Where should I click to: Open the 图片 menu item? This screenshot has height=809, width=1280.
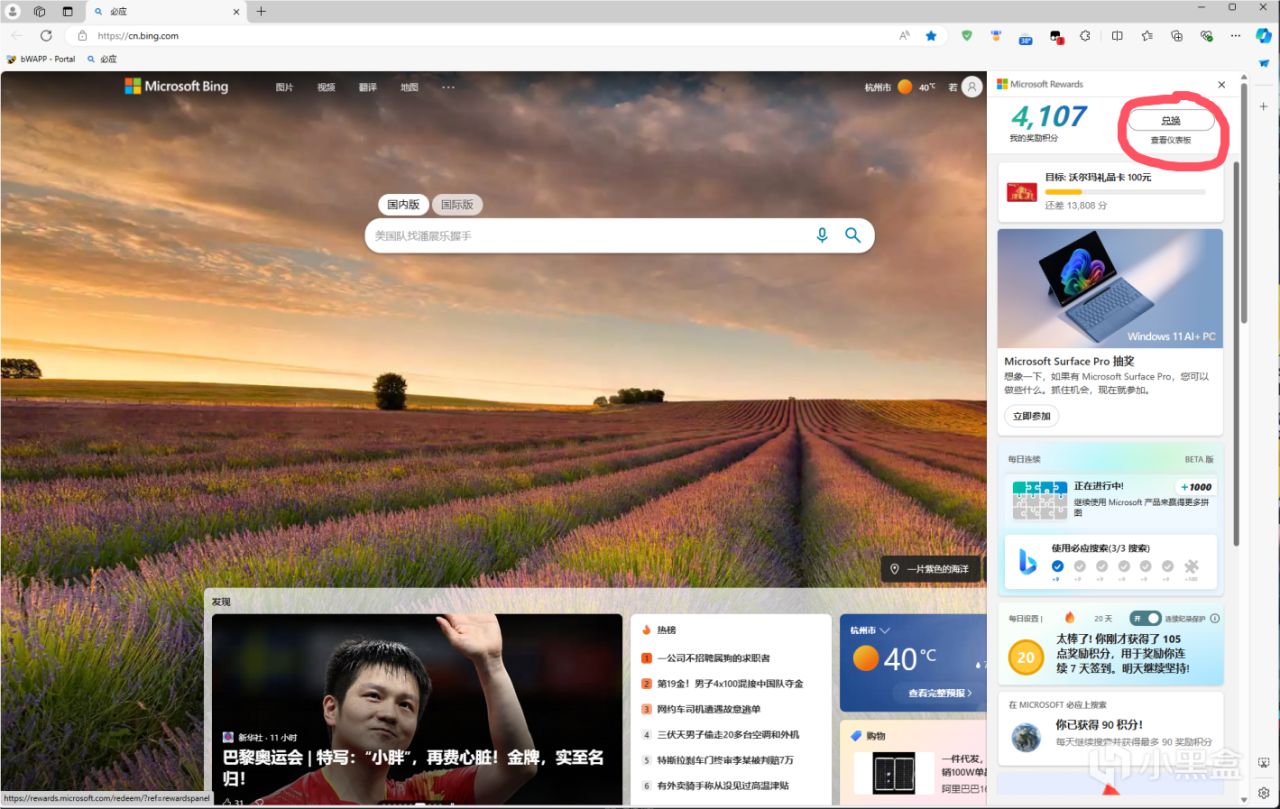pyautogui.click(x=285, y=87)
